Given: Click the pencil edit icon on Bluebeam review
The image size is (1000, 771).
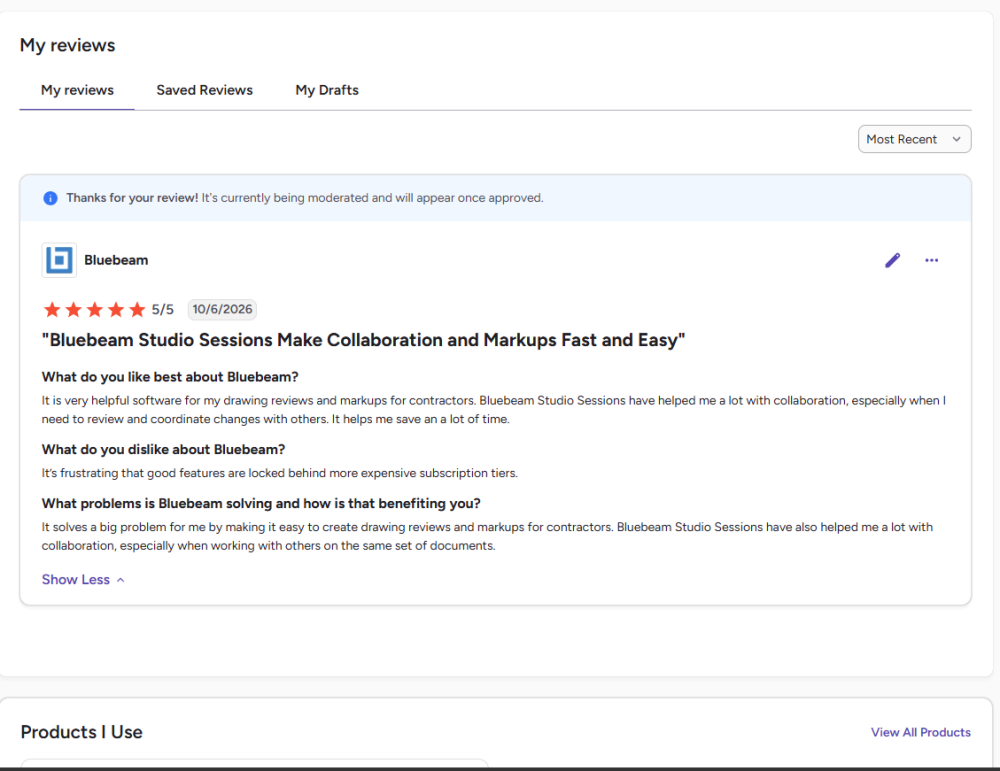Looking at the screenshot, I should 892,260.
